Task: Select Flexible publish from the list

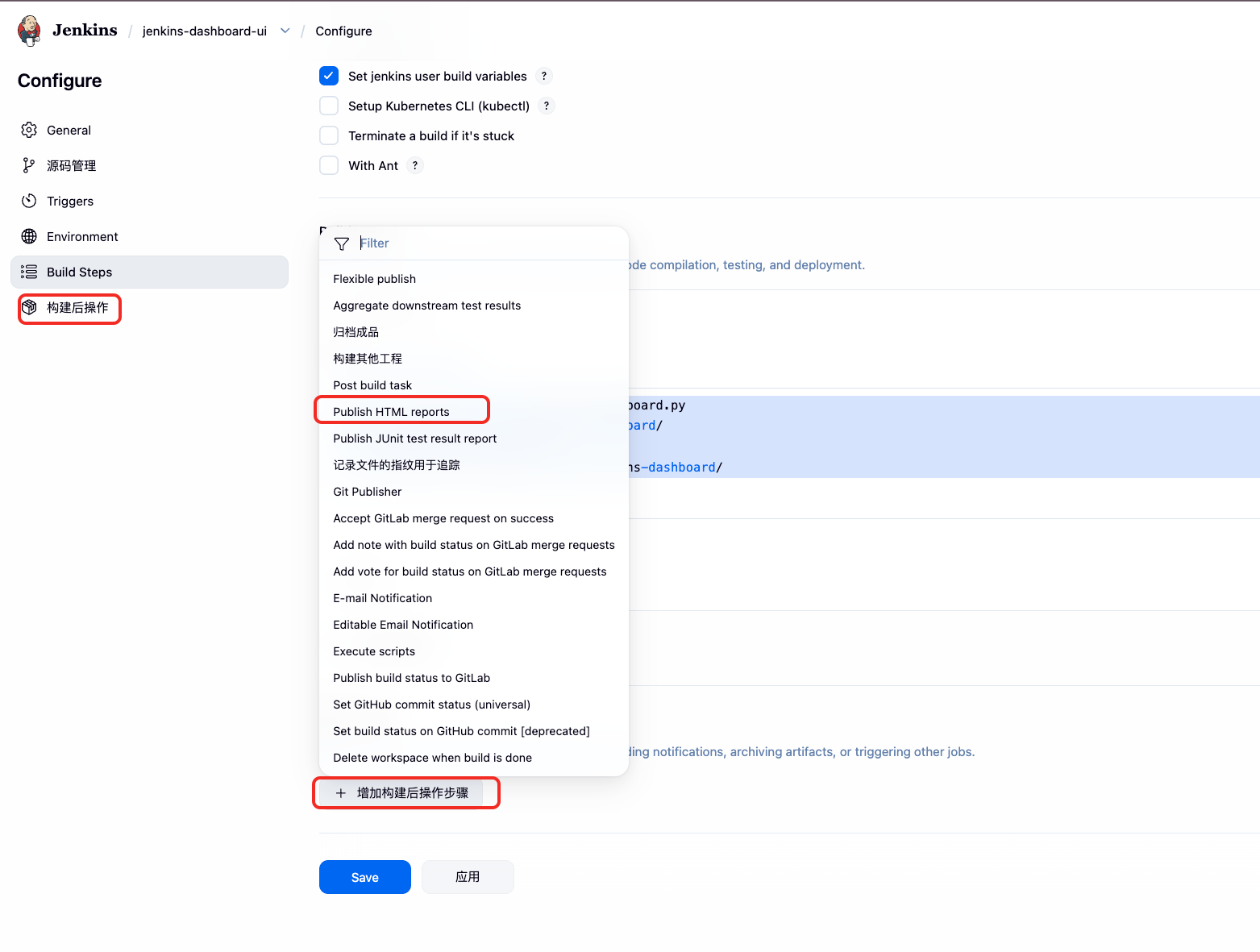Action: 474,279
